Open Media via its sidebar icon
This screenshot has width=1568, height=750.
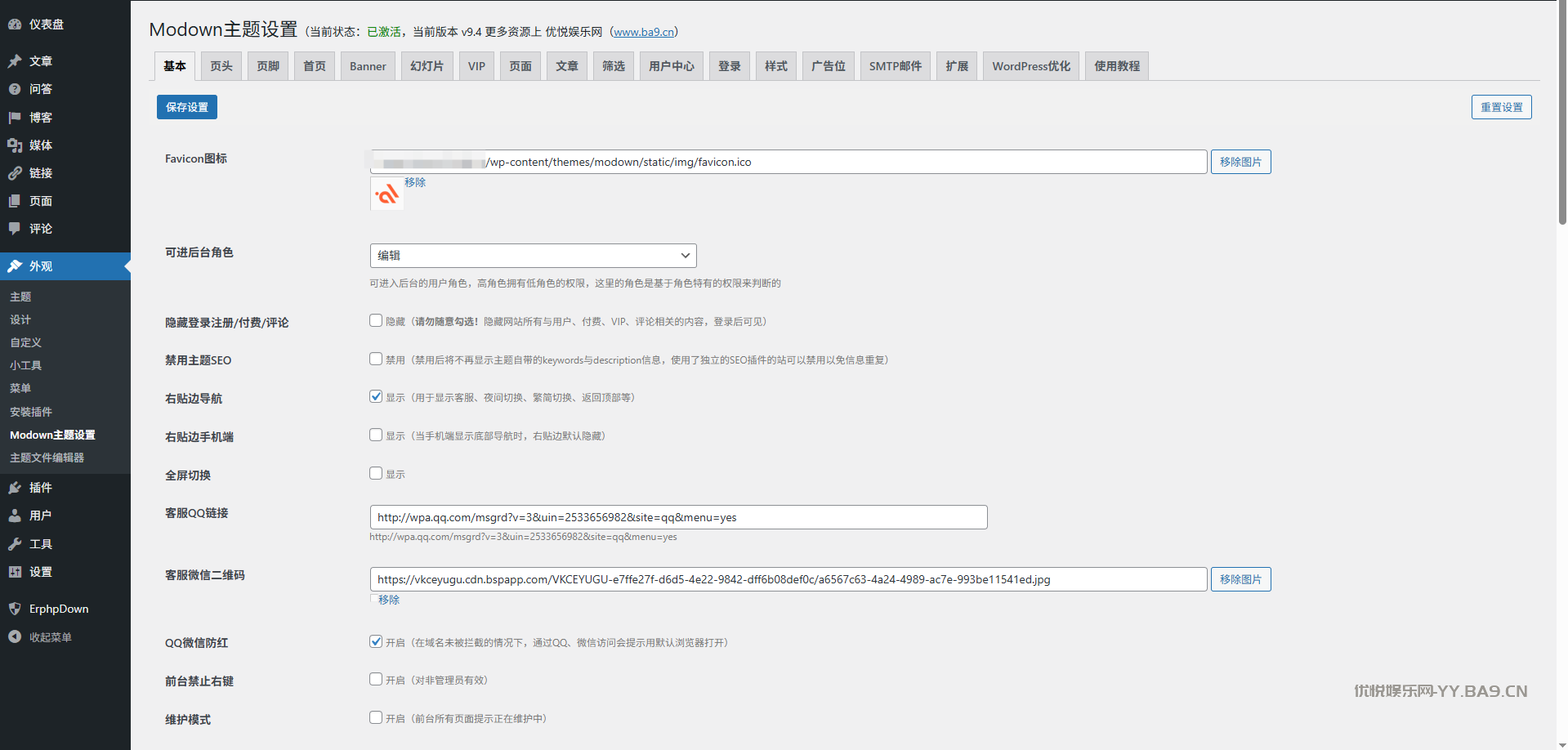tap(15, 145)
